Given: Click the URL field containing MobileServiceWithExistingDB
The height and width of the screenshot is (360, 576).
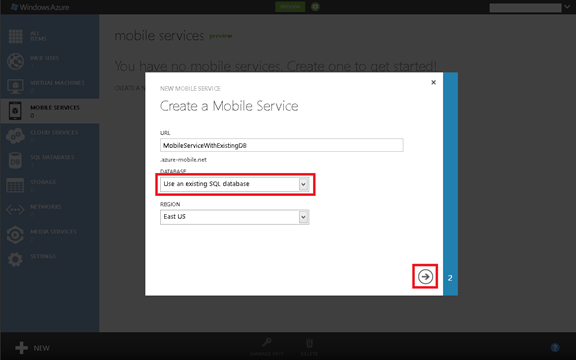Looking at the screenshot, I should pyautogui.click(x=282, y=145).
